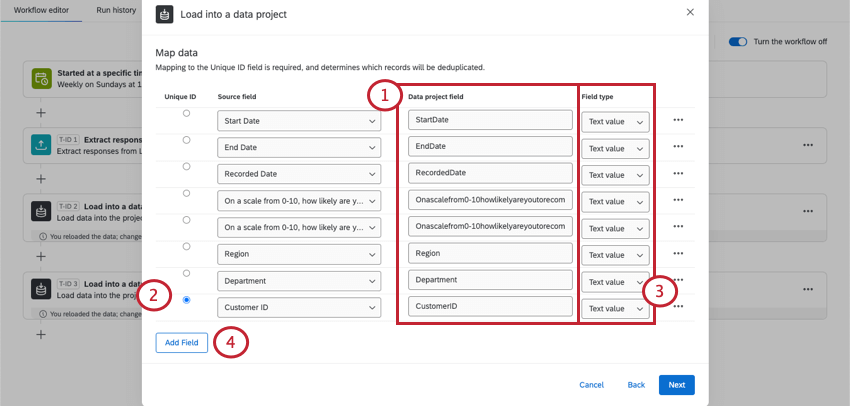Select Unique ID radio for Region
The height and width of the screenshot is (406, 850).
[x=186, y=246]
